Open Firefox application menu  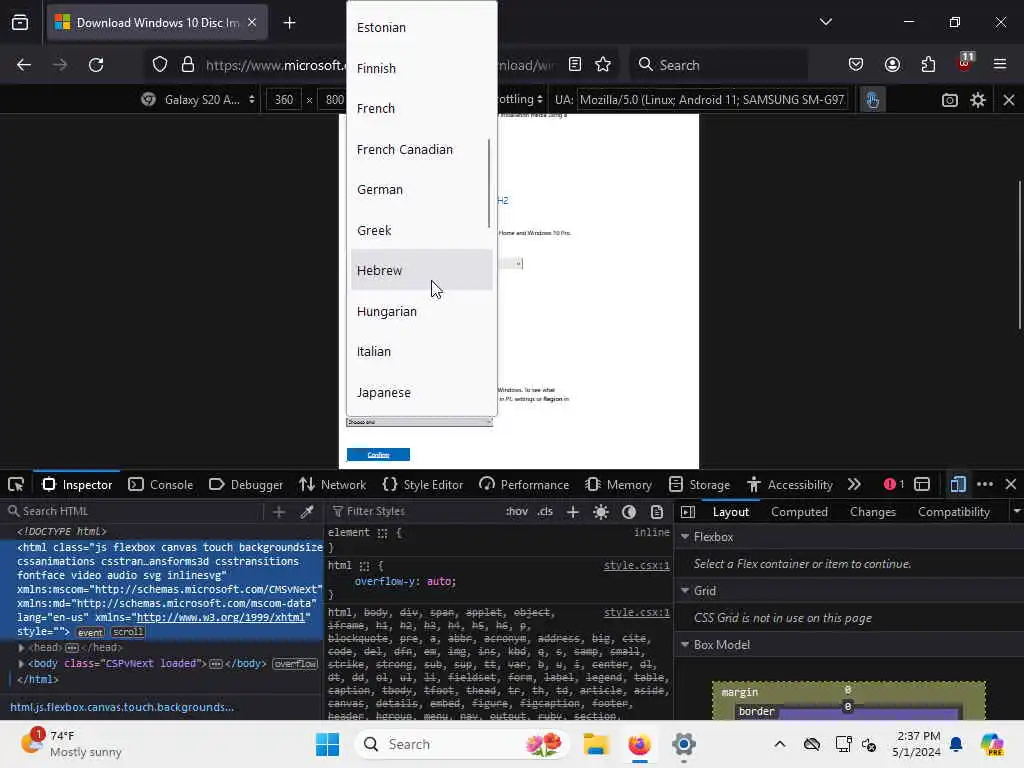pyautogui.click(x=1000, y=64)
